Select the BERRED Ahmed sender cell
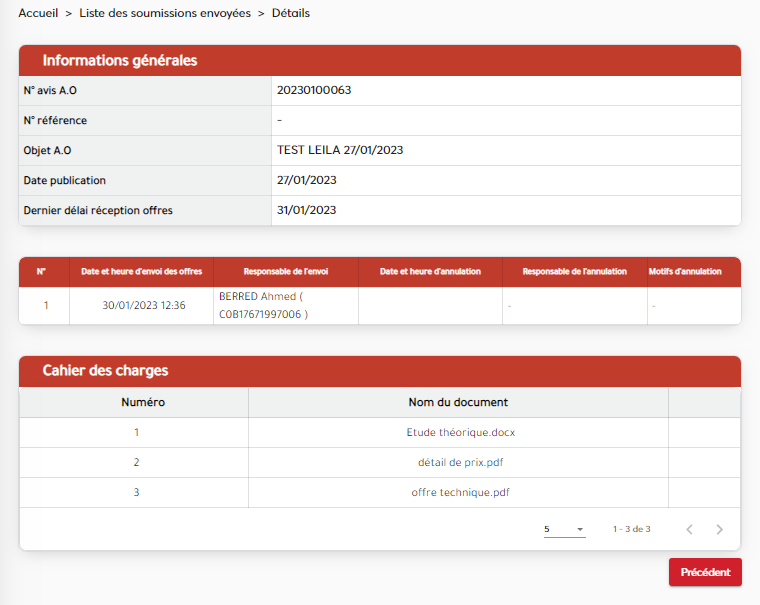The height and width of the screenshot is (605, 760). [x=263, y=305]
